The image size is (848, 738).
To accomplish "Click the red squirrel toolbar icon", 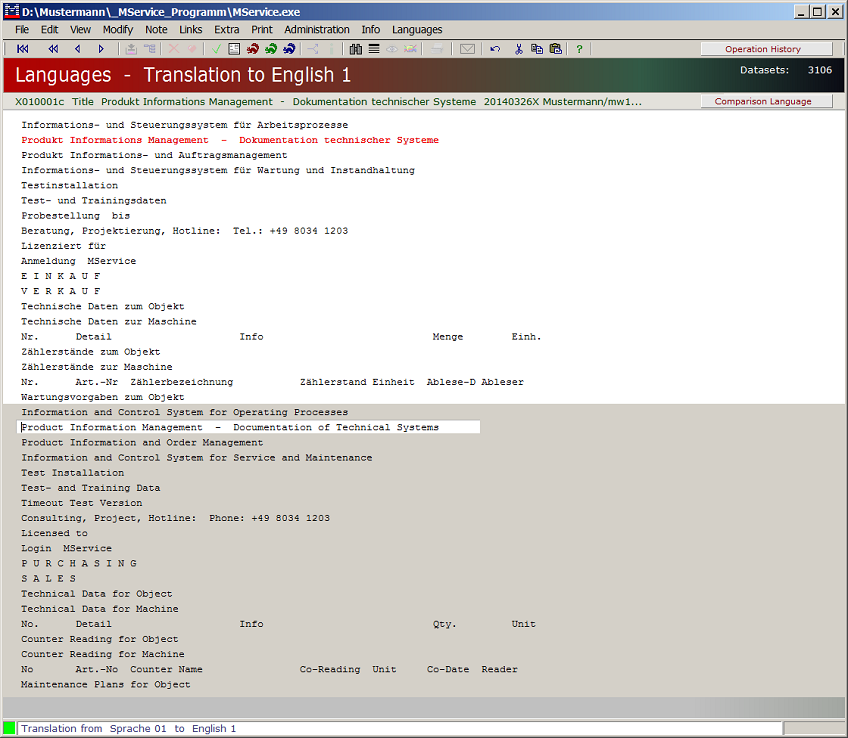I will click(x=253, y=49).
